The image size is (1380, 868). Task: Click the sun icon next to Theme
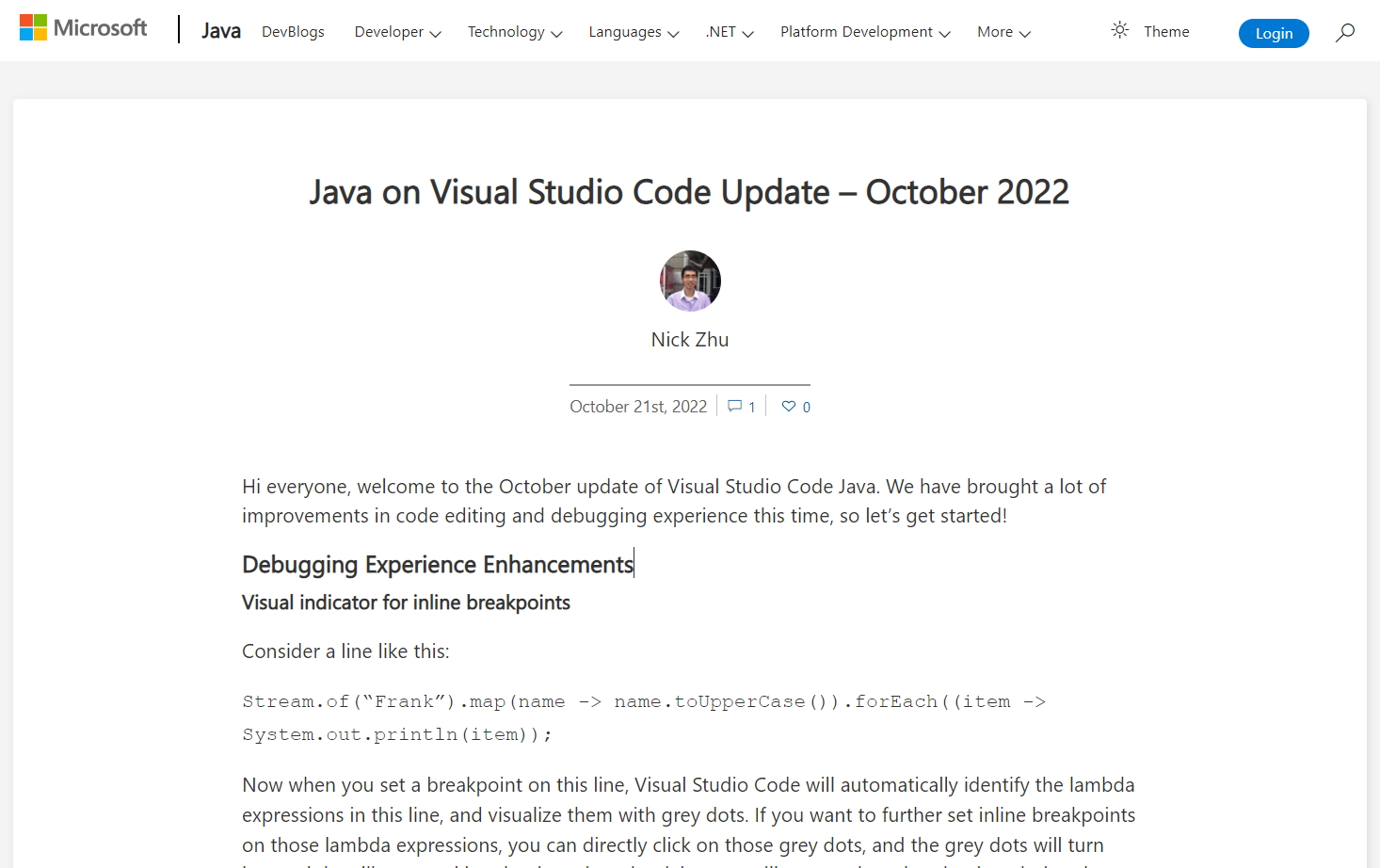tap(1119, 30)
